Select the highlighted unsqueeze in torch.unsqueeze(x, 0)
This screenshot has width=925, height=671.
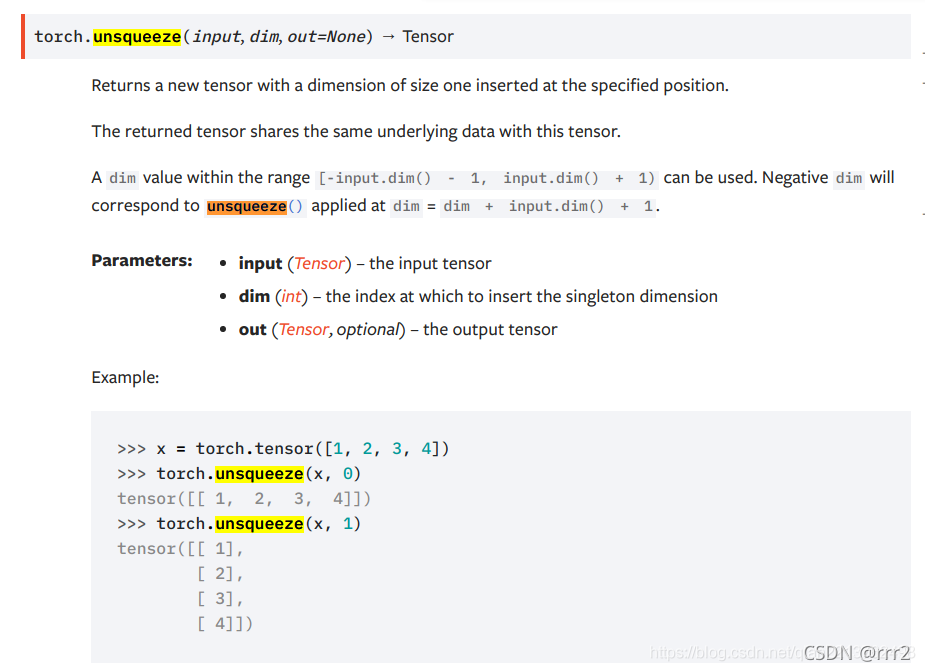259,473
